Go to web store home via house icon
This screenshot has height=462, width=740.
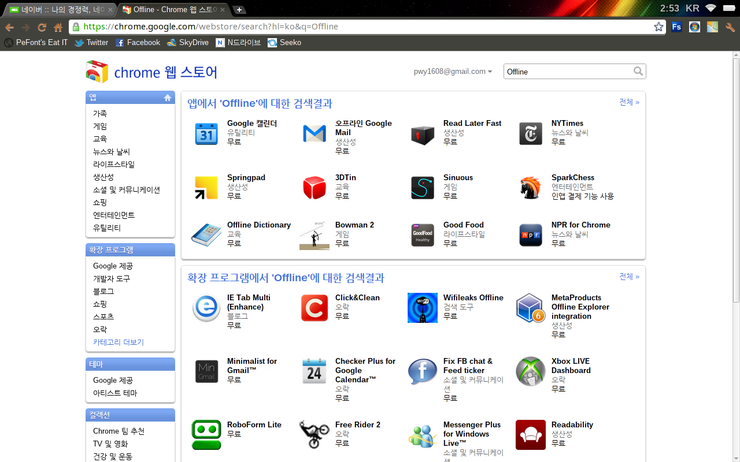(x=168, y=98)
